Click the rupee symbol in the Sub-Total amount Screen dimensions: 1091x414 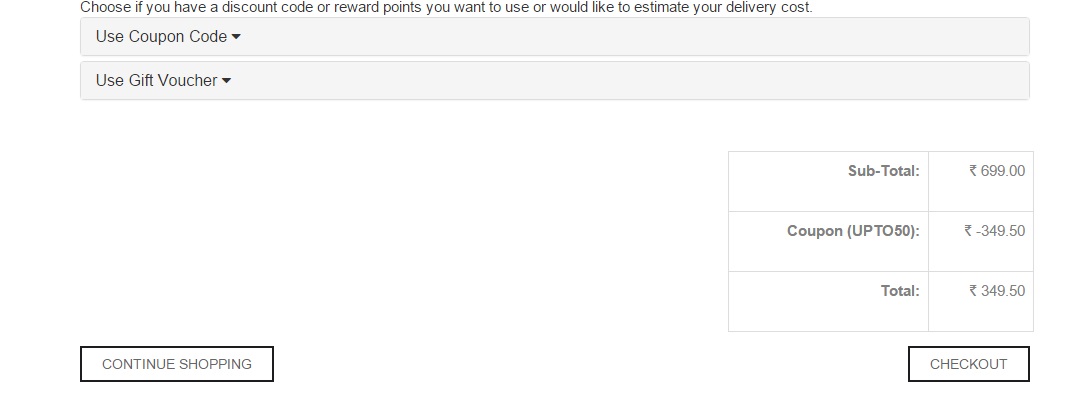973,171
